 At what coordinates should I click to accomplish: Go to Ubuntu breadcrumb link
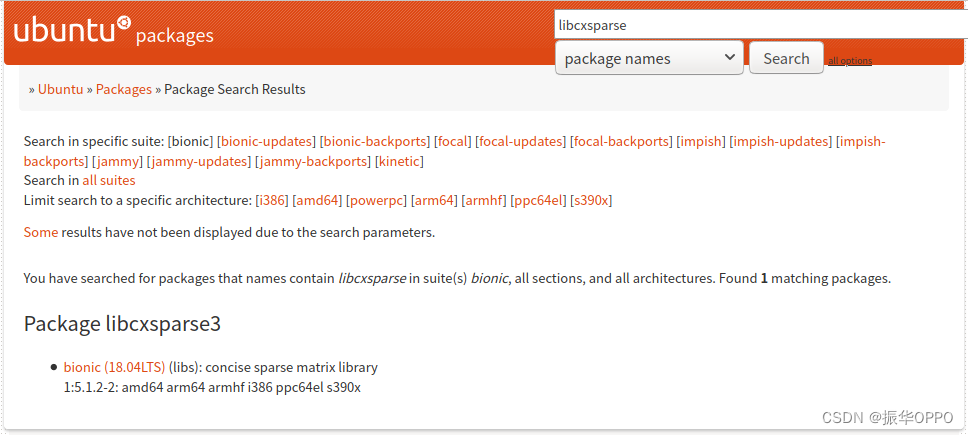pos(60,89)
